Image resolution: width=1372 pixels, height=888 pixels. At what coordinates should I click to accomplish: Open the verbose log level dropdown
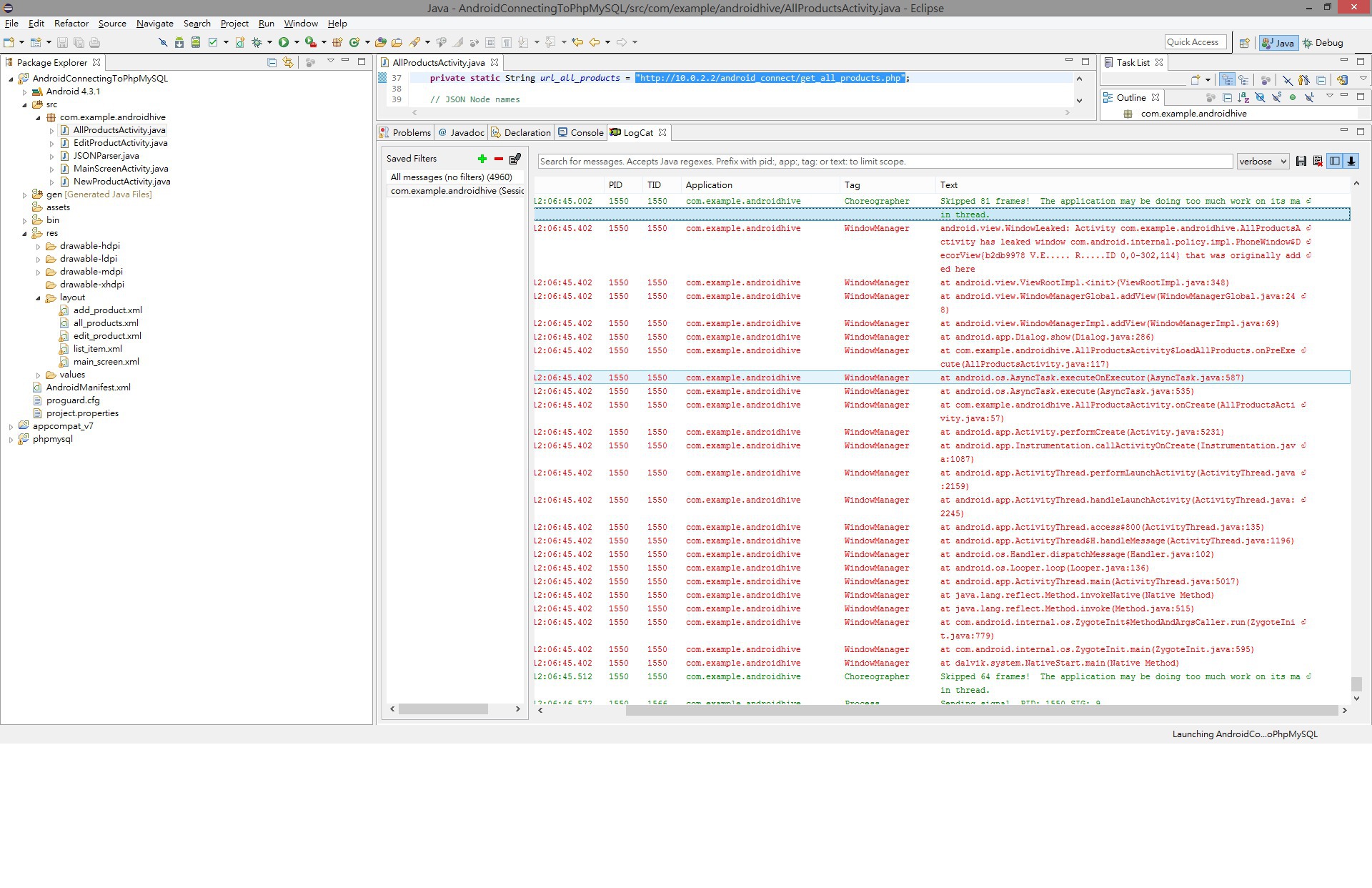click(x=1263, y=162)
